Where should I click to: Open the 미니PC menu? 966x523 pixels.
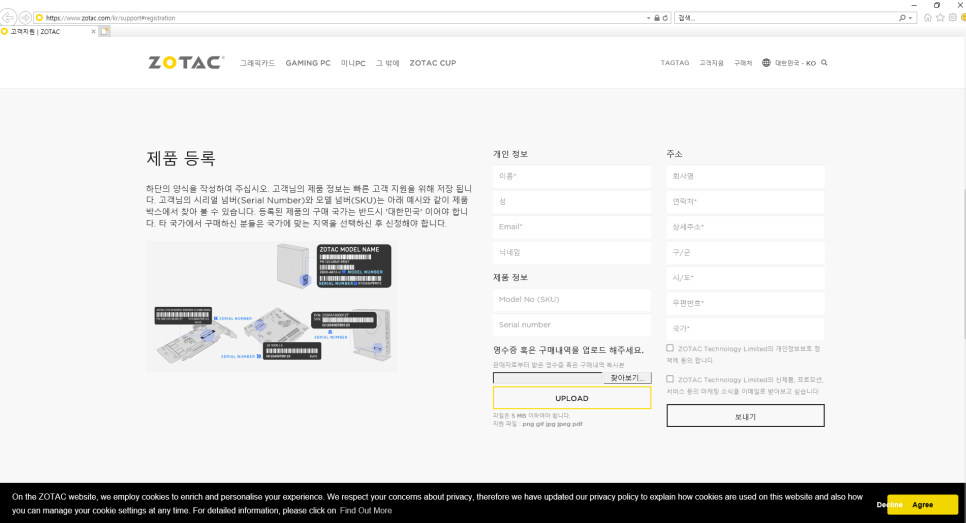[353, 63]
